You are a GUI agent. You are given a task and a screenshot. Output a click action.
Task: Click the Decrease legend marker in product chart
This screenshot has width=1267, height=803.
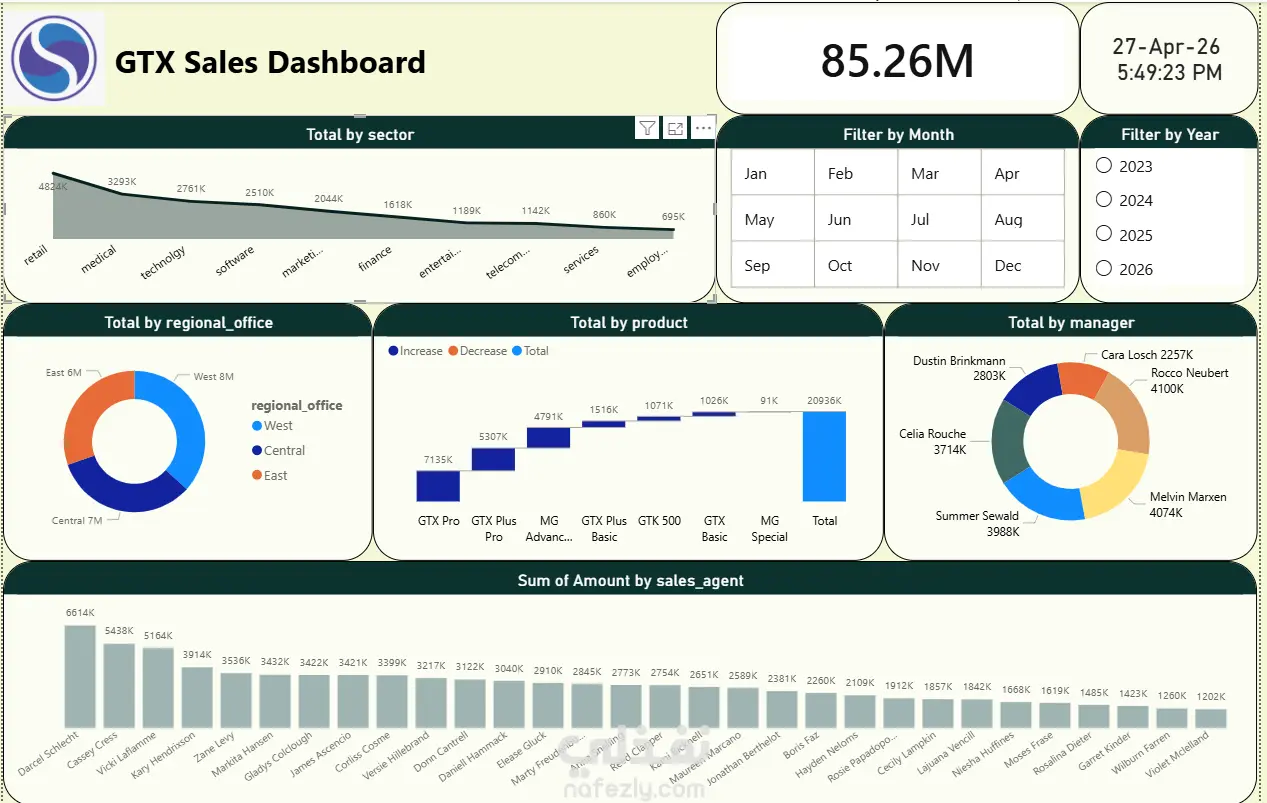click(x=453, y=351)
